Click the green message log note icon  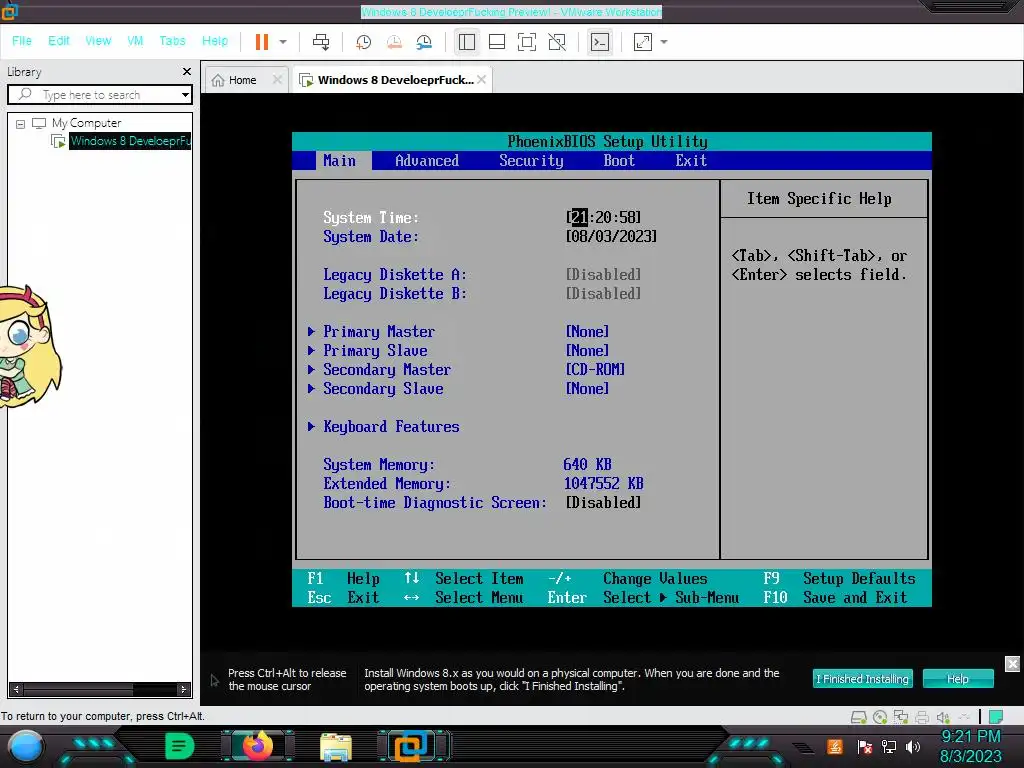click(x=996, y=717)
